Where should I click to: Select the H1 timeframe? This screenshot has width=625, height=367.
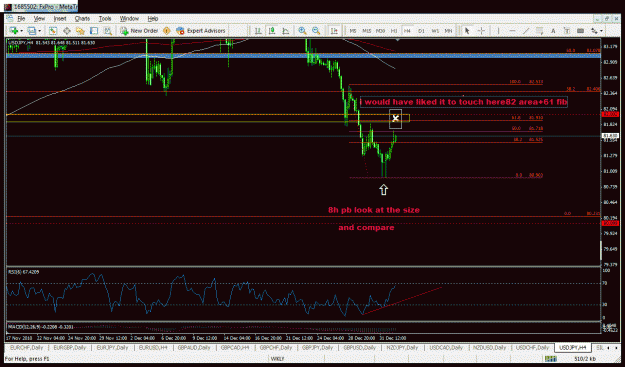[x=394, y=31]
